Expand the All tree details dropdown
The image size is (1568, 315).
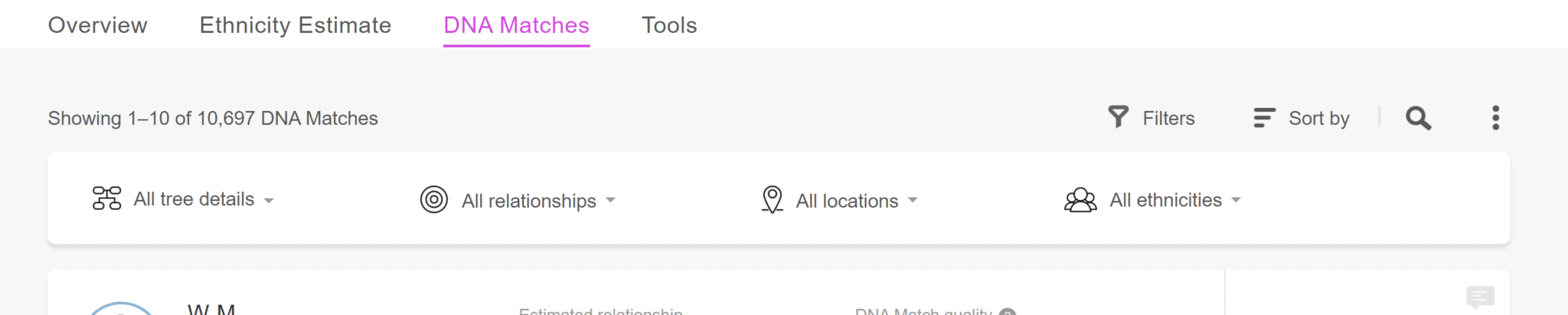203,199
